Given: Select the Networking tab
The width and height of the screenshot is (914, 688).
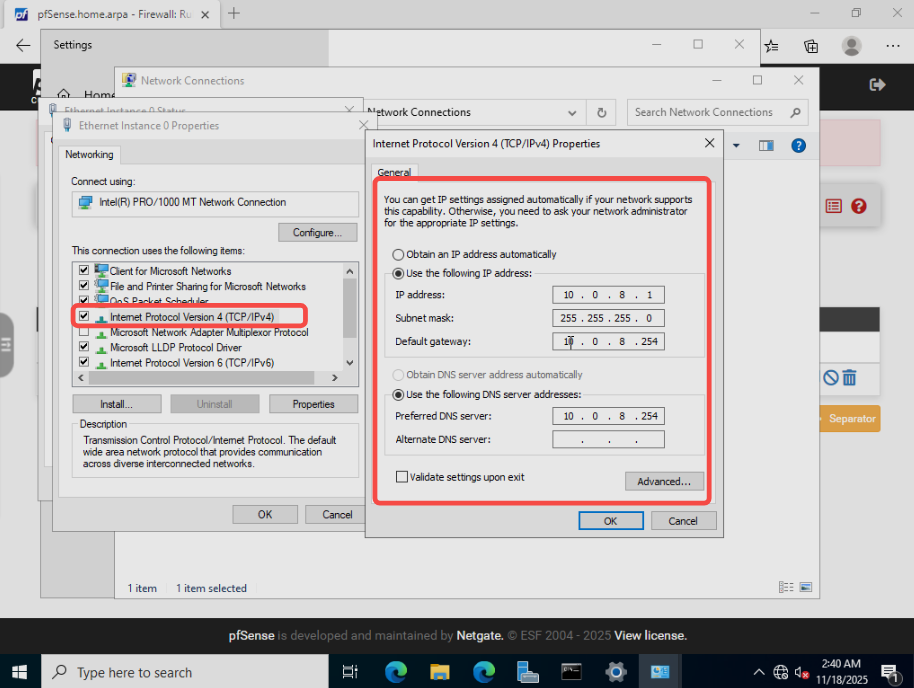Looking at the screenshot, I should tap(89, 155).
